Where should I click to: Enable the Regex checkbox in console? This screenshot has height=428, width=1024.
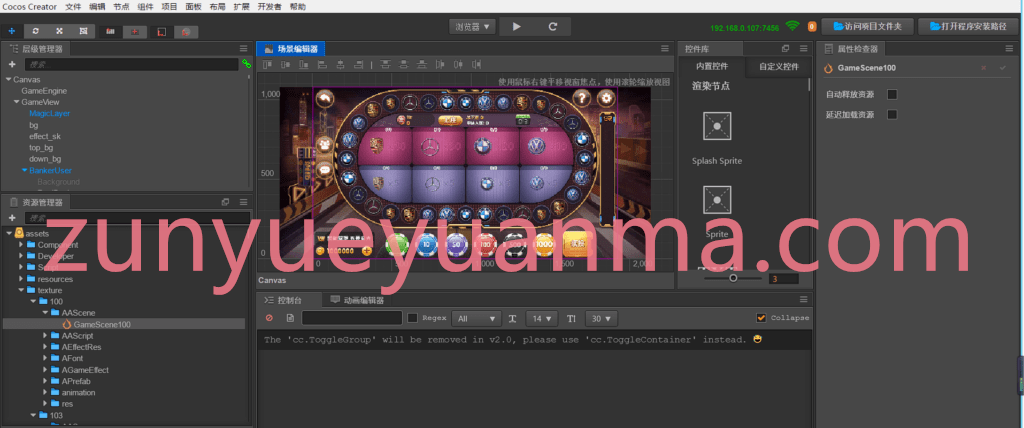click(x=412, y=318)
